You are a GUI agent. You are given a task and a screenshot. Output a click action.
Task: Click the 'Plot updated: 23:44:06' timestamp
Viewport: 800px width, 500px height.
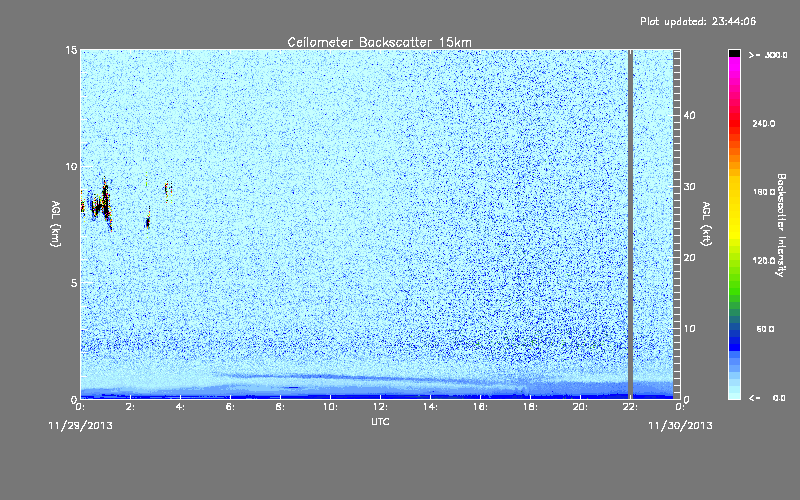coord(698,21)
